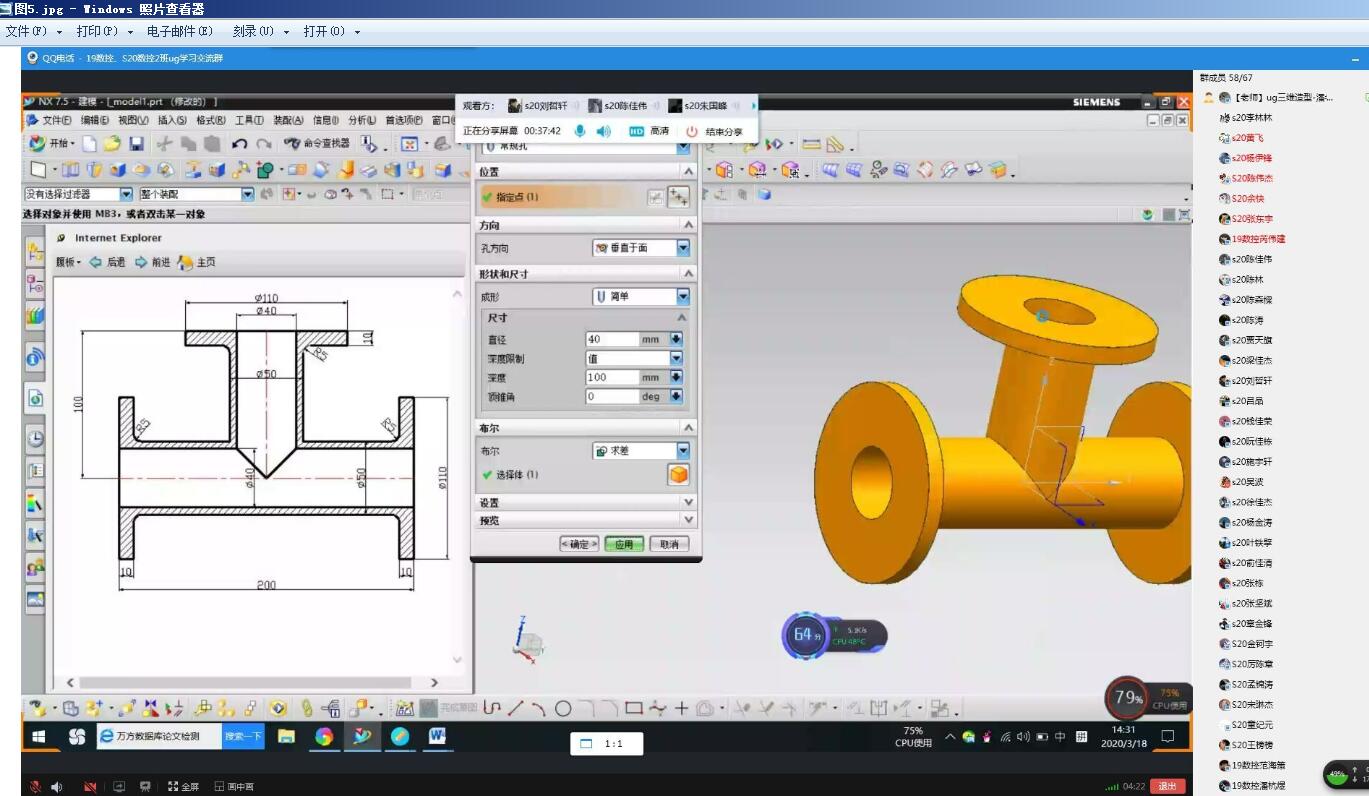
Task: Click the point plus tool in sketch toolbar
Action: [681, 709]
